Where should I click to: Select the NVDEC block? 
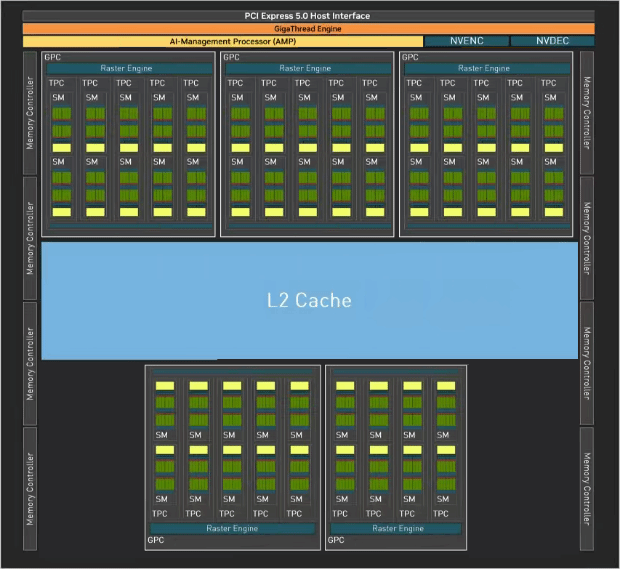(552, 41)
